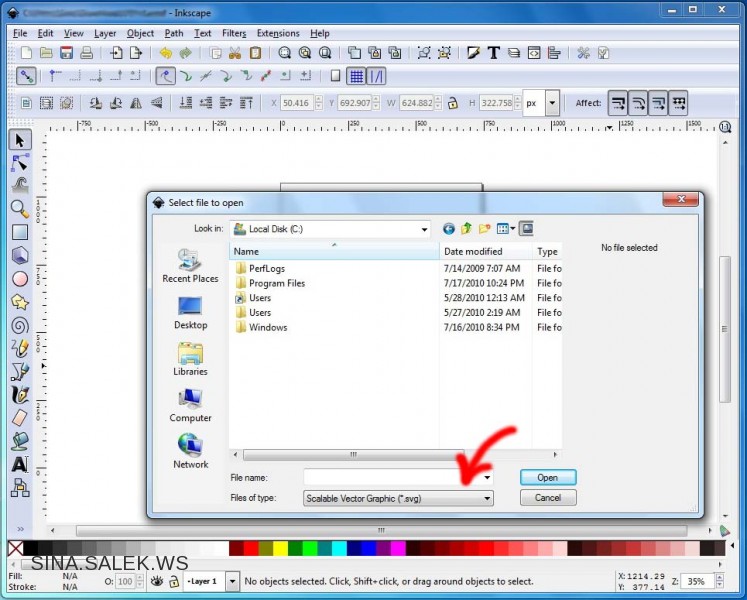Image resolution: width=747 pixels, height=600 pixels.
Task: Select the Rectangle tool
Action: point(20,232)
